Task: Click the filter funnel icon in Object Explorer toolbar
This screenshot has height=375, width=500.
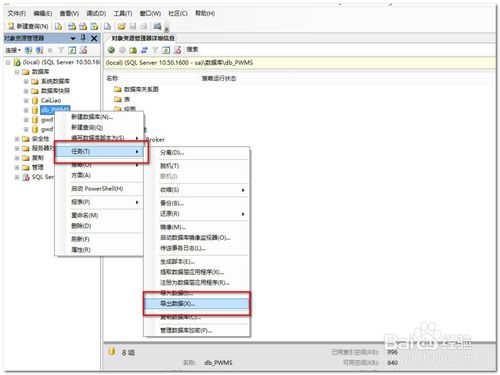Action: [x=61, y=50]
